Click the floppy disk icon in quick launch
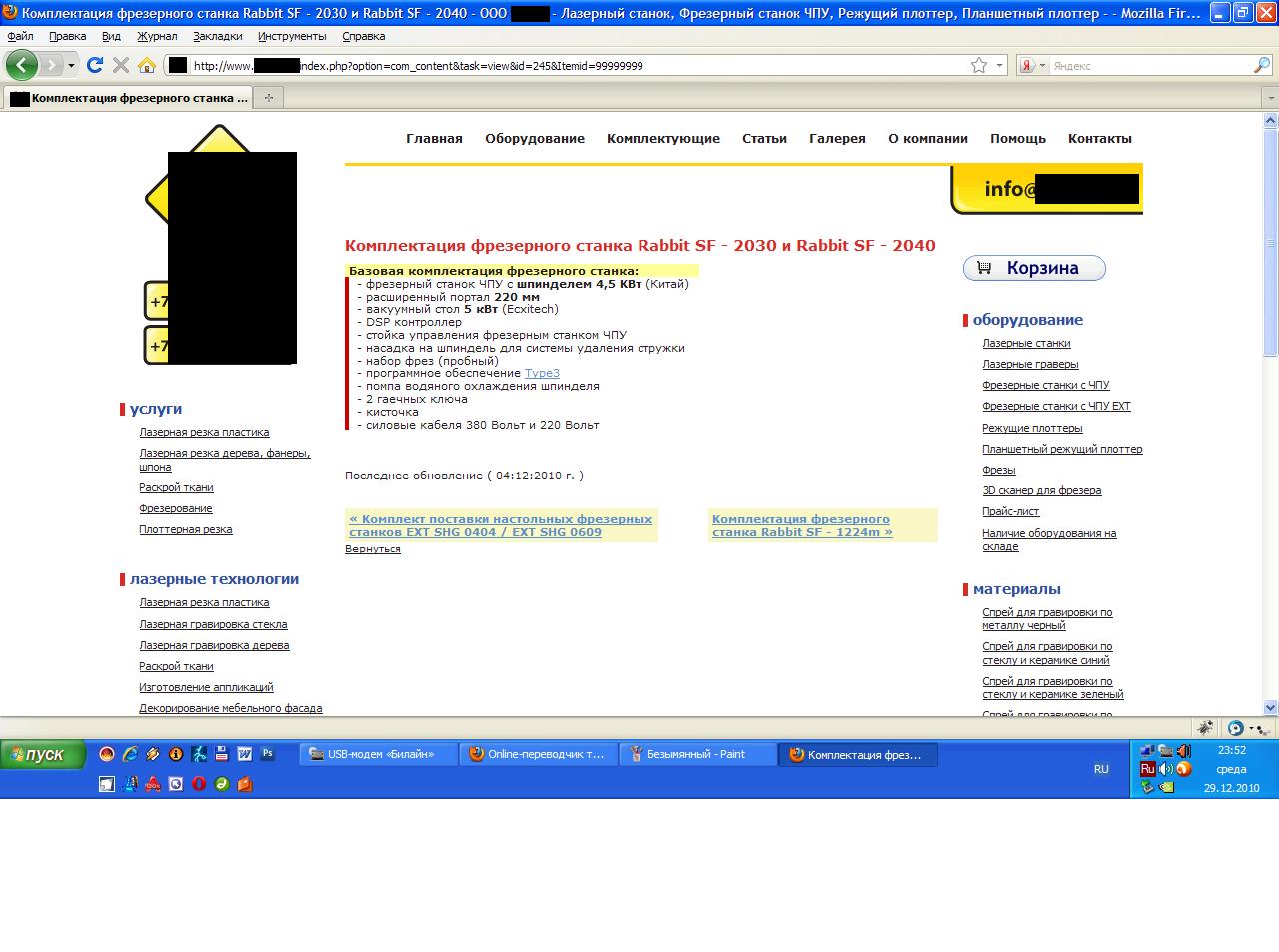Image resolution: width=1279 pixels, height=952 pixels. [222, 754]
